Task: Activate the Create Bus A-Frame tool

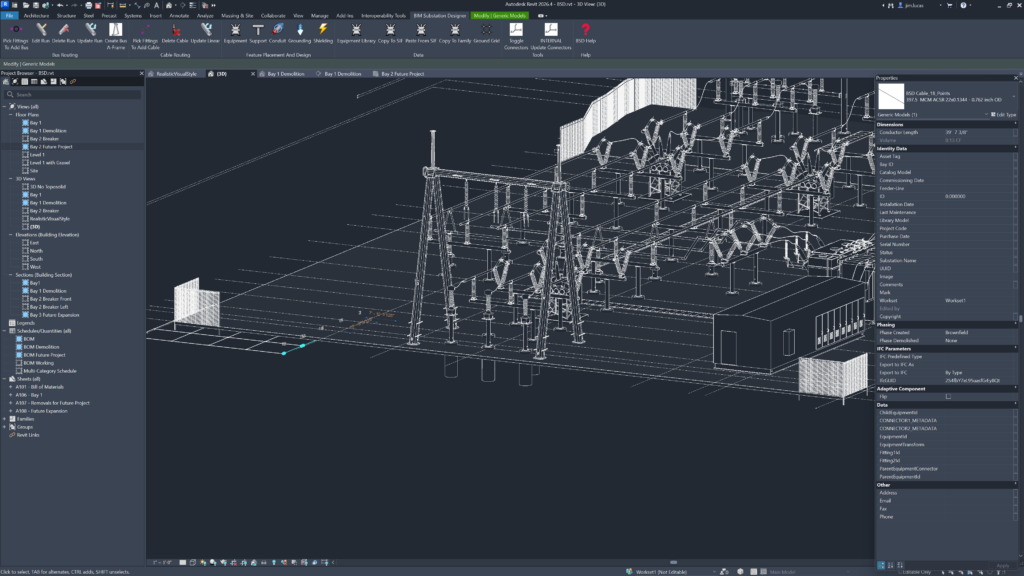Action: 115,31
